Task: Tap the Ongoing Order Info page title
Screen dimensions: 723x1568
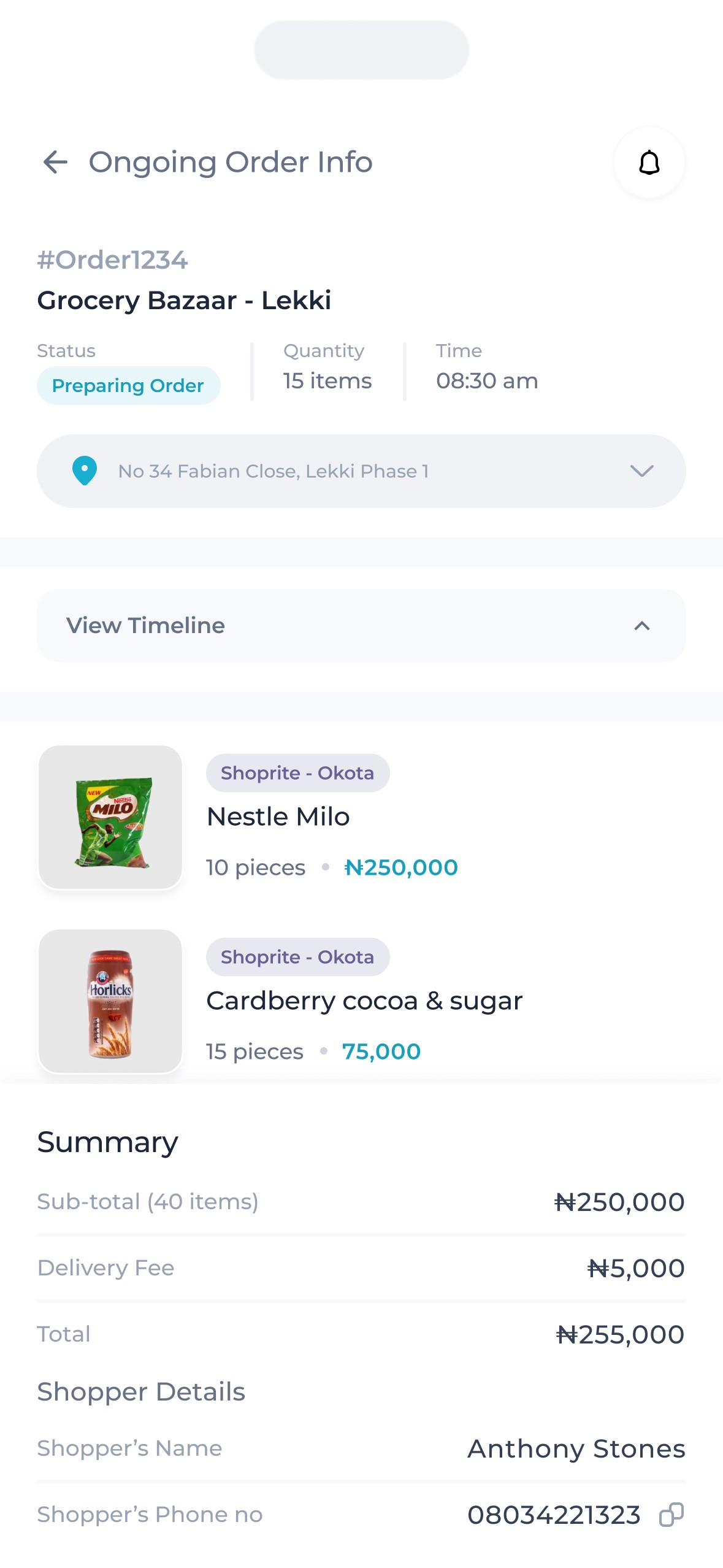Action: click(231, 163)
